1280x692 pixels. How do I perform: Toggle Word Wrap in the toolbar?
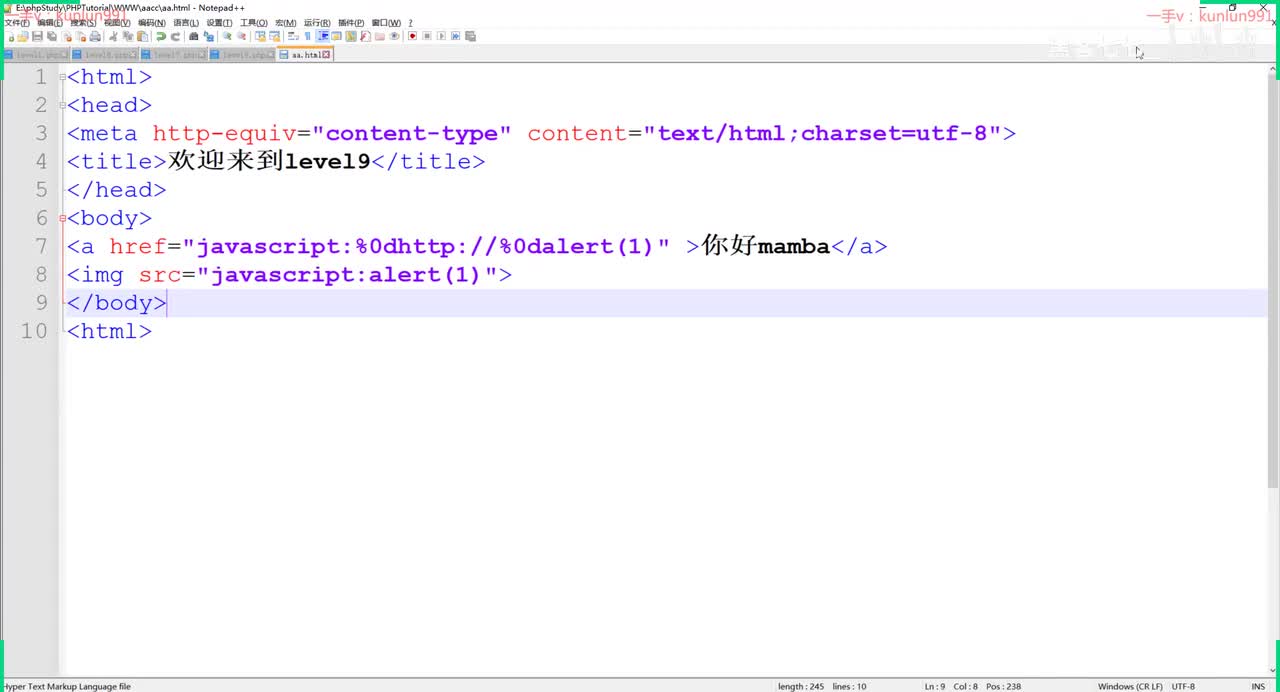pos(293,36)
